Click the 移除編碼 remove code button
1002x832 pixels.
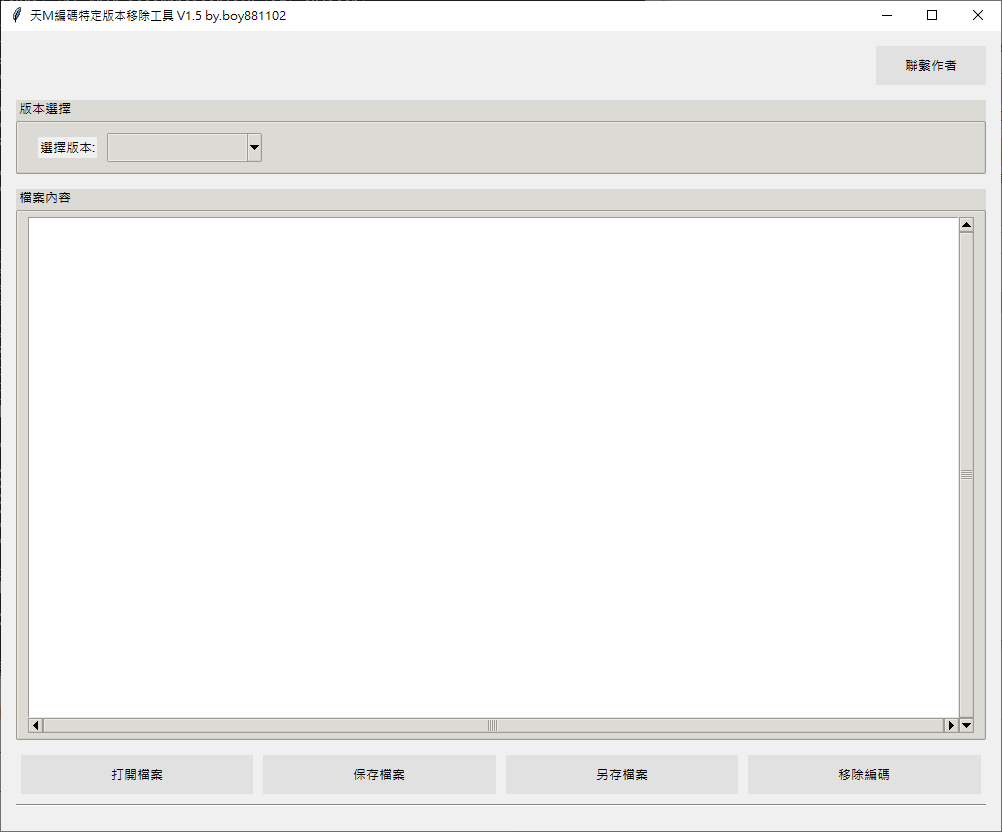[x=864, y=774]
